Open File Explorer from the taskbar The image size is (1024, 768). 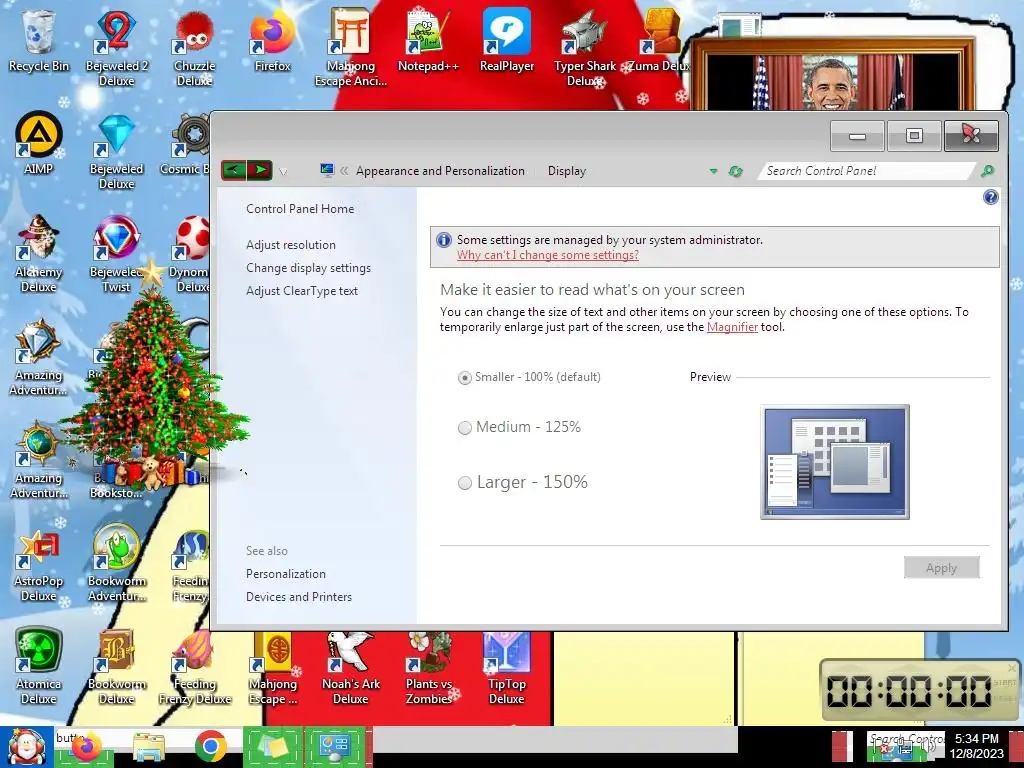coord(149,747)
